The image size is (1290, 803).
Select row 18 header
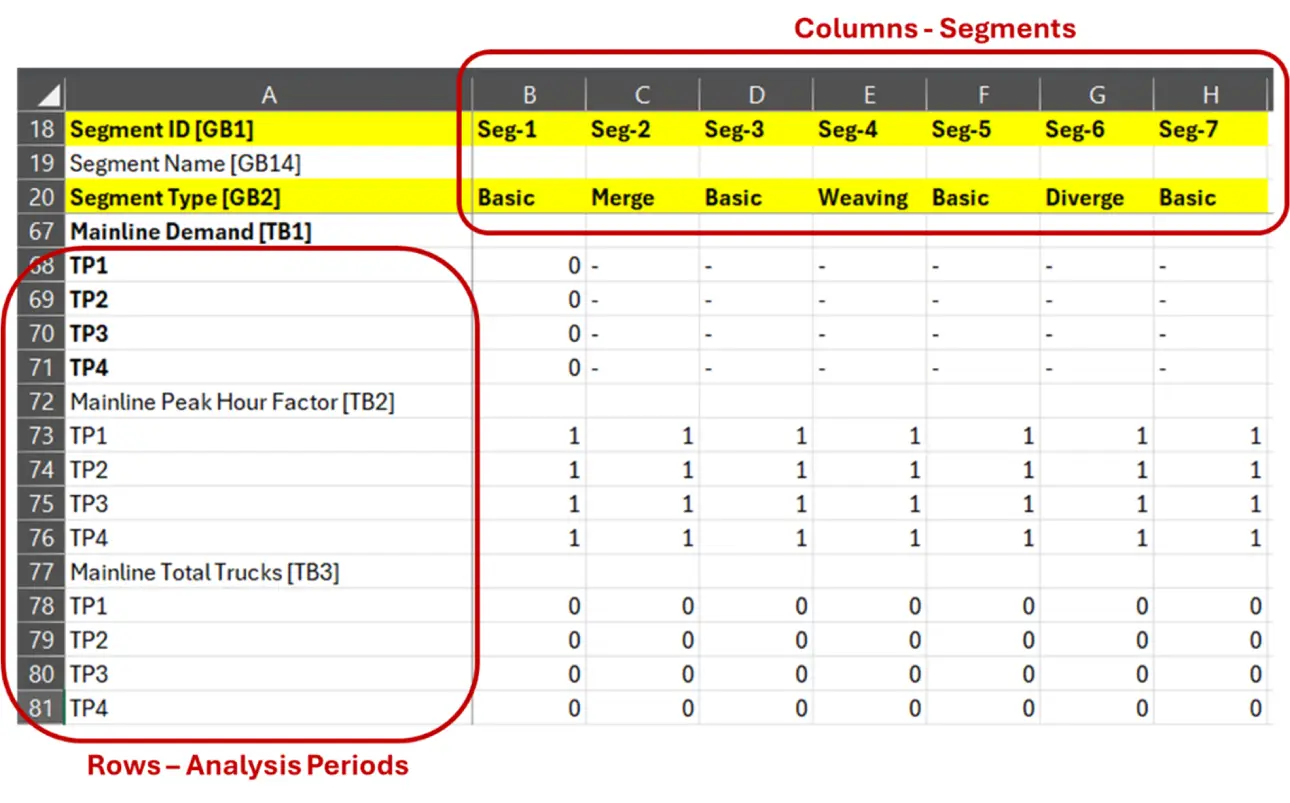(42, 129)
